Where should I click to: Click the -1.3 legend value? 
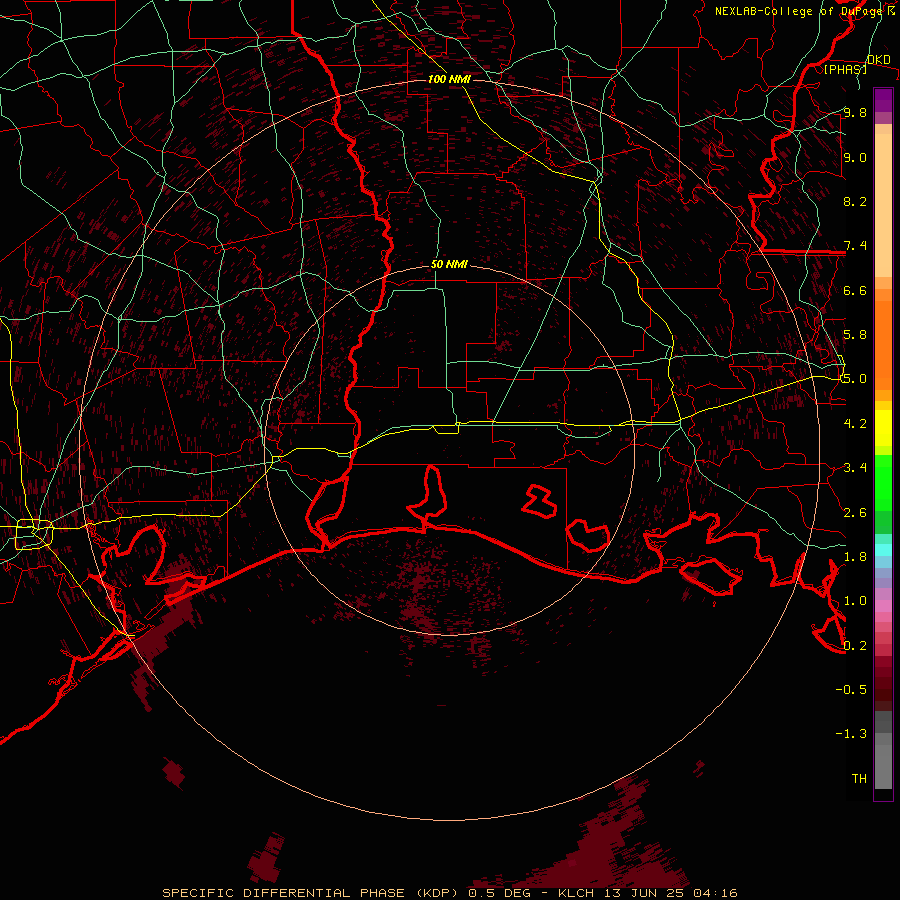852,734
